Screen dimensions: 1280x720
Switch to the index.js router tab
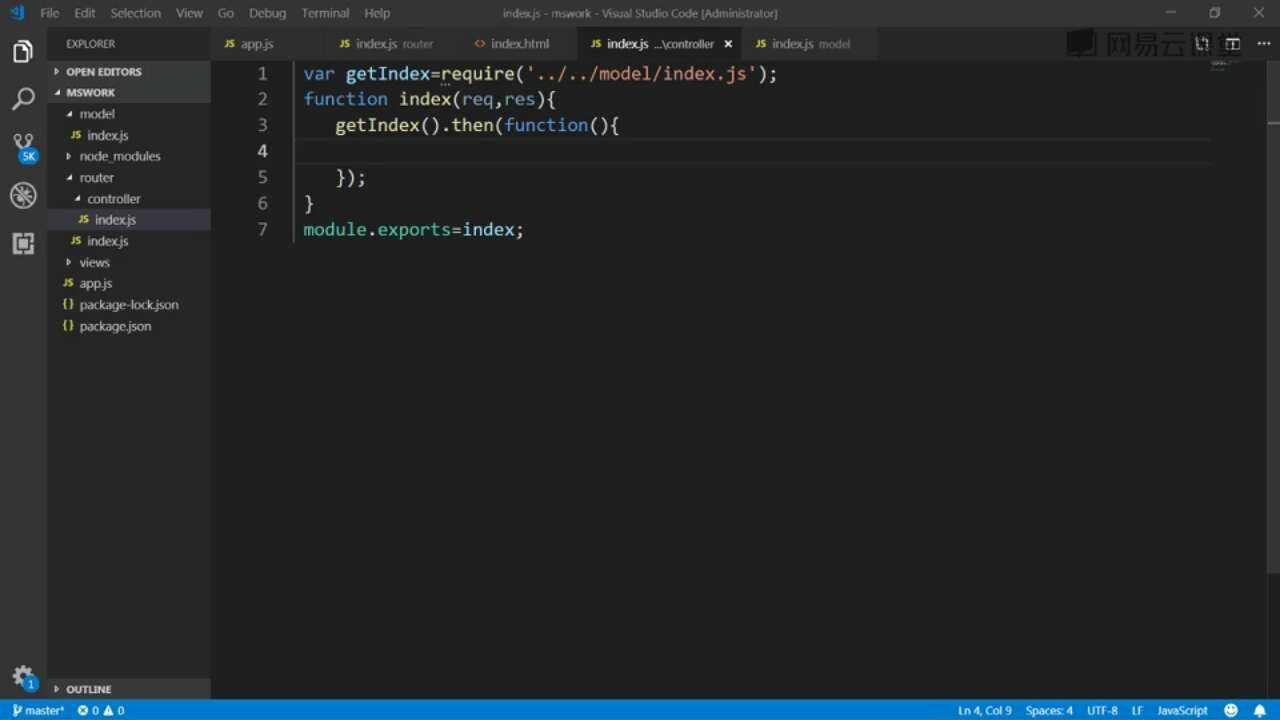tap(394, 44)
